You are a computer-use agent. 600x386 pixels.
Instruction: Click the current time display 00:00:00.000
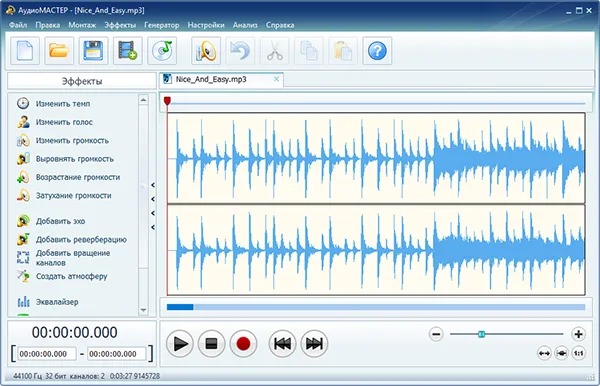tap(75, 332)
